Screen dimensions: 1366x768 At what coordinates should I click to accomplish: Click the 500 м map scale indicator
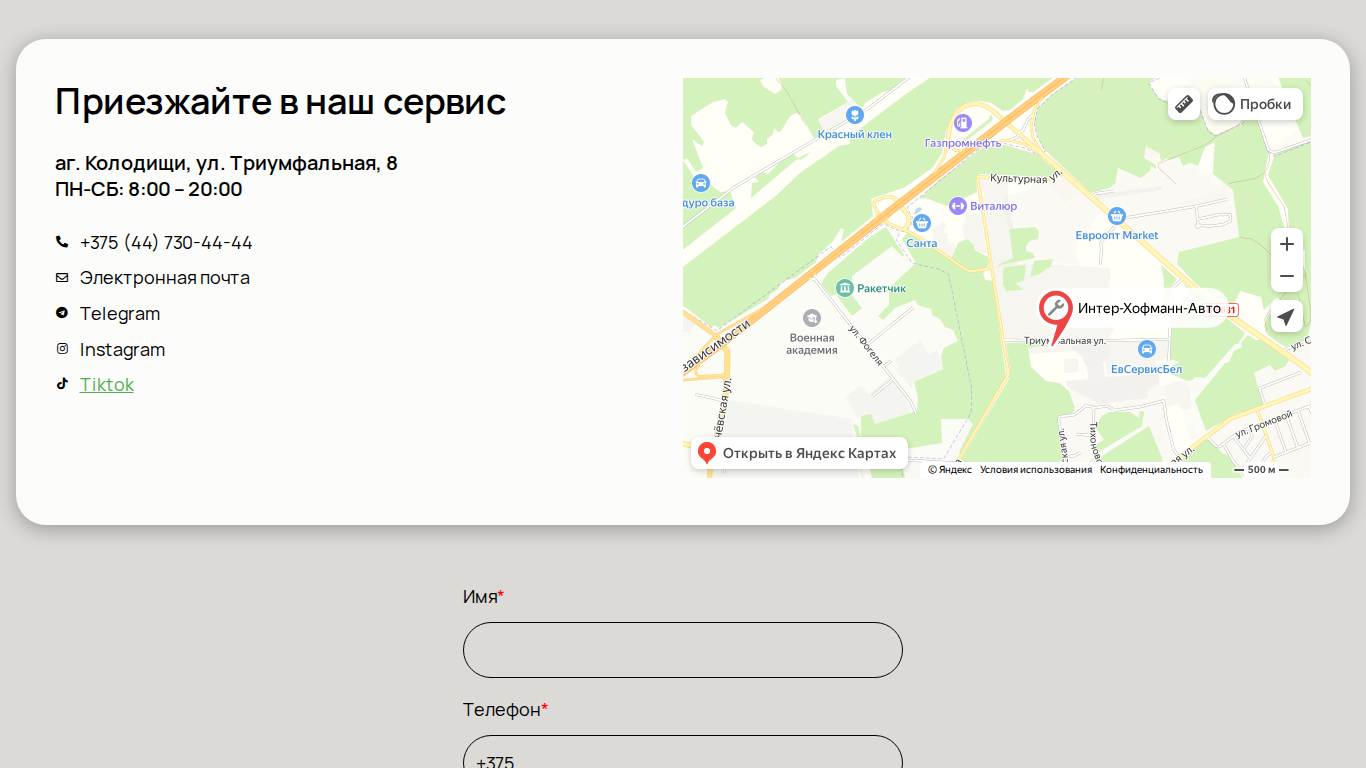coord(1261,470)
